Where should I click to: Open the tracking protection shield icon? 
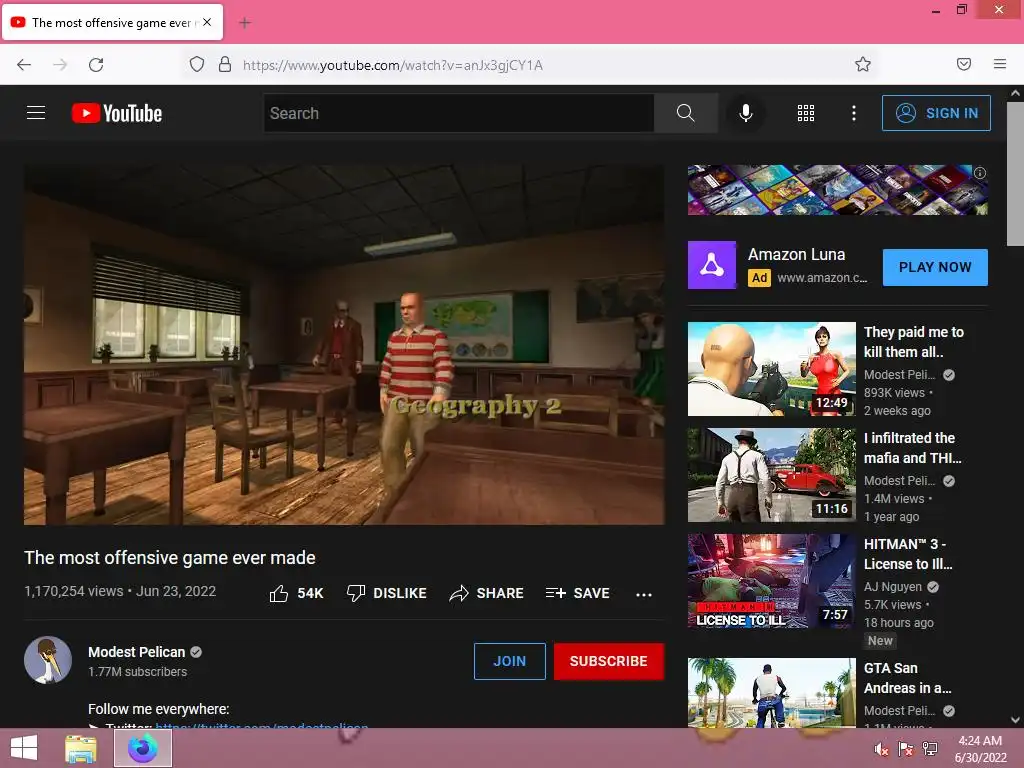[197, 64]
